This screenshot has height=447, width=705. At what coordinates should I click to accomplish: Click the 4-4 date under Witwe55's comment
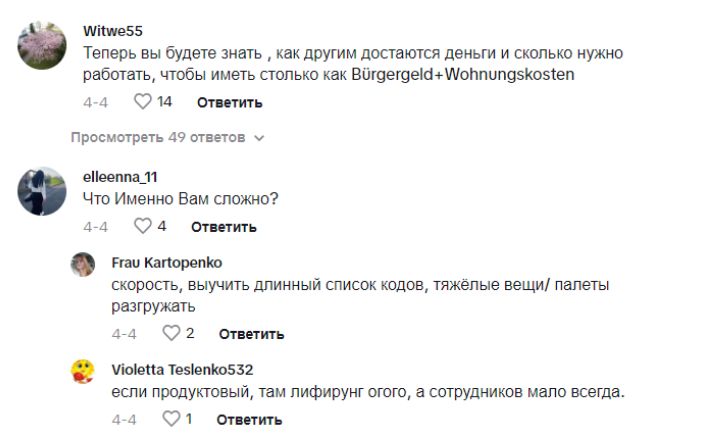click(x=96, y=102)
